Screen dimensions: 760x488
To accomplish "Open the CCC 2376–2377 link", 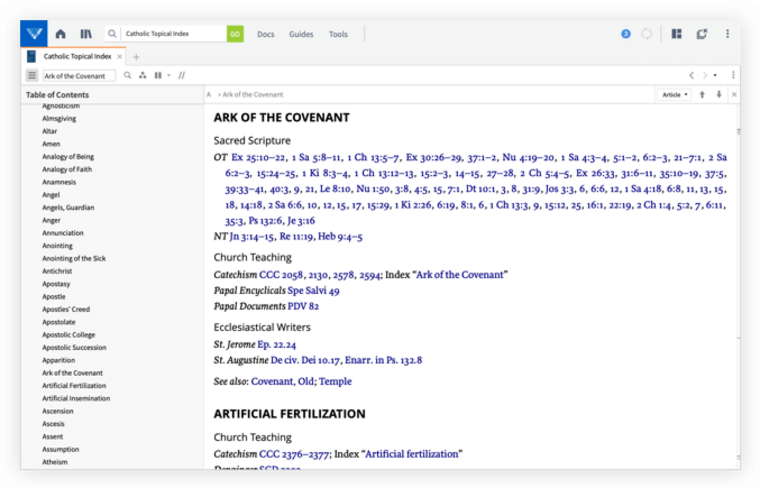I will 294,454.
